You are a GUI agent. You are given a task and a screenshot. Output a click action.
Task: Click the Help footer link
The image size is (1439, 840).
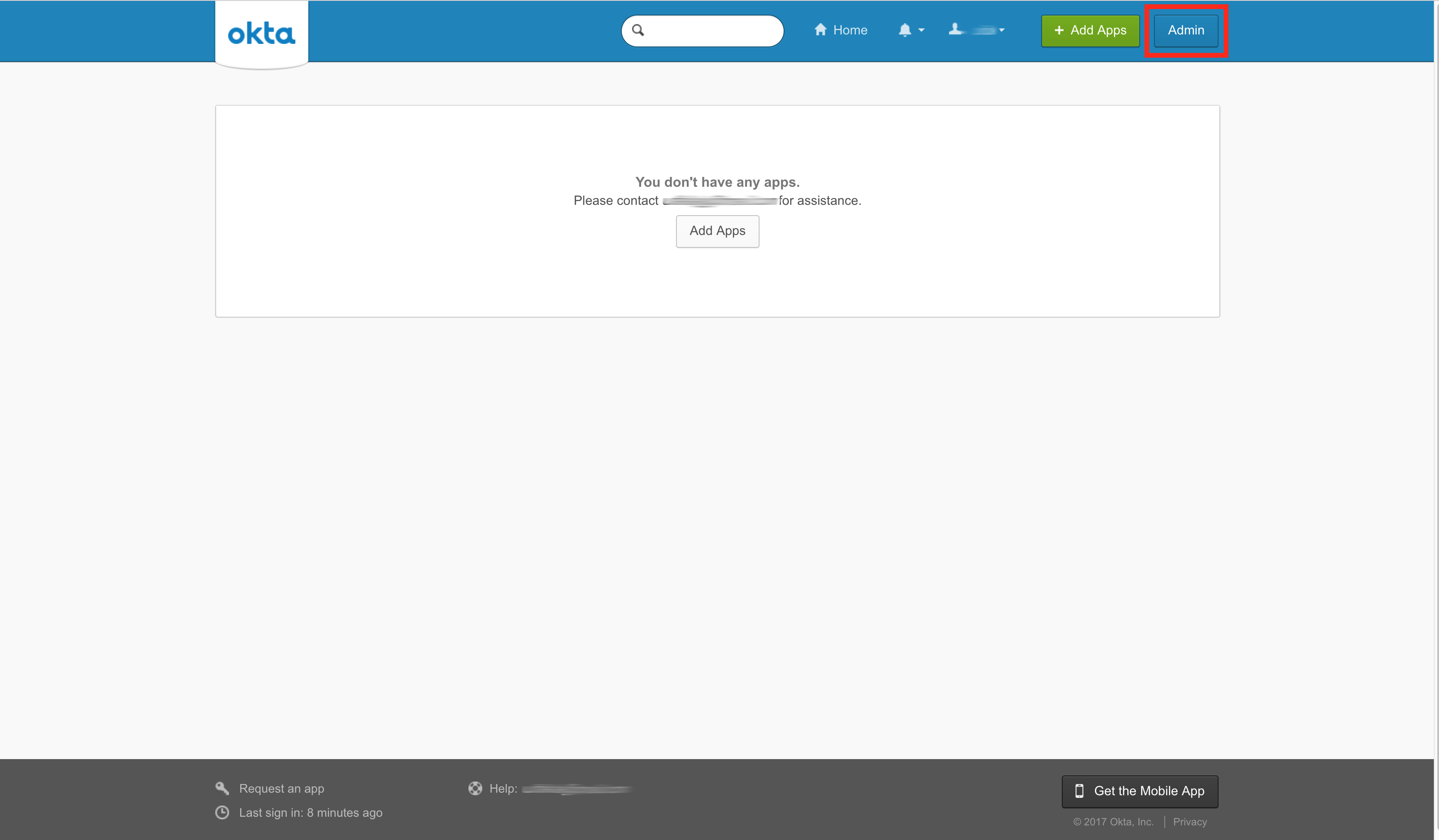pos(503,788)
